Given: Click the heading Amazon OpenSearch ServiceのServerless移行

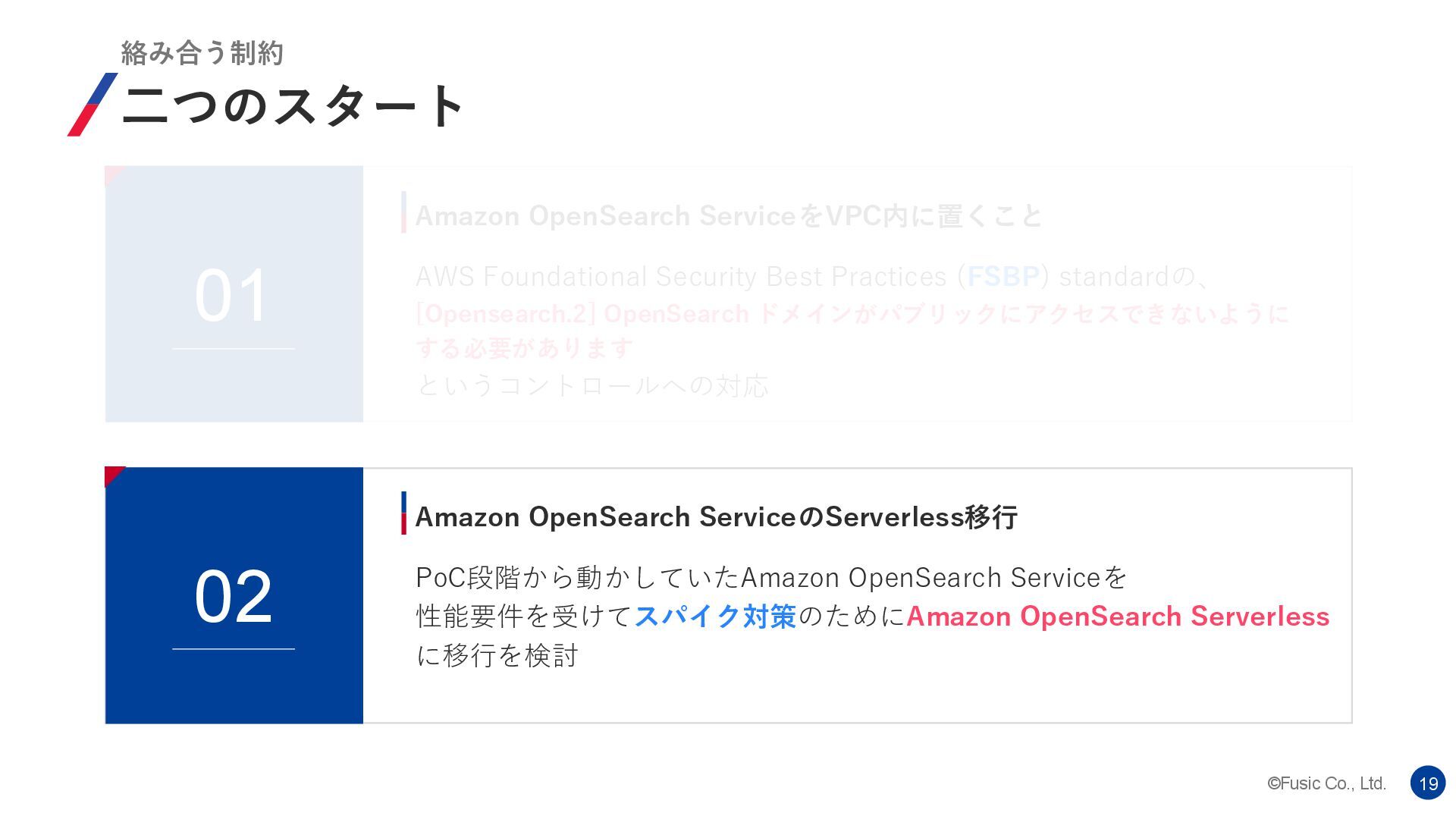Looking at the screenshot, I should pyautogui.click(x=716, y=517).
